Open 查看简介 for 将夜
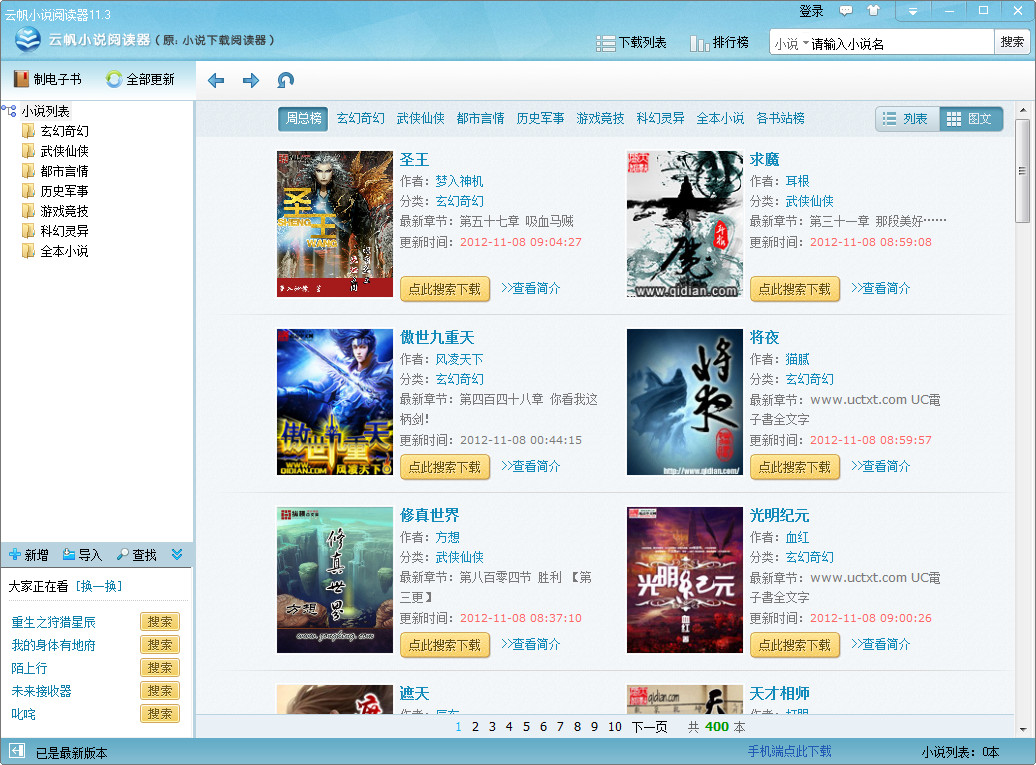 coord(881,466)
